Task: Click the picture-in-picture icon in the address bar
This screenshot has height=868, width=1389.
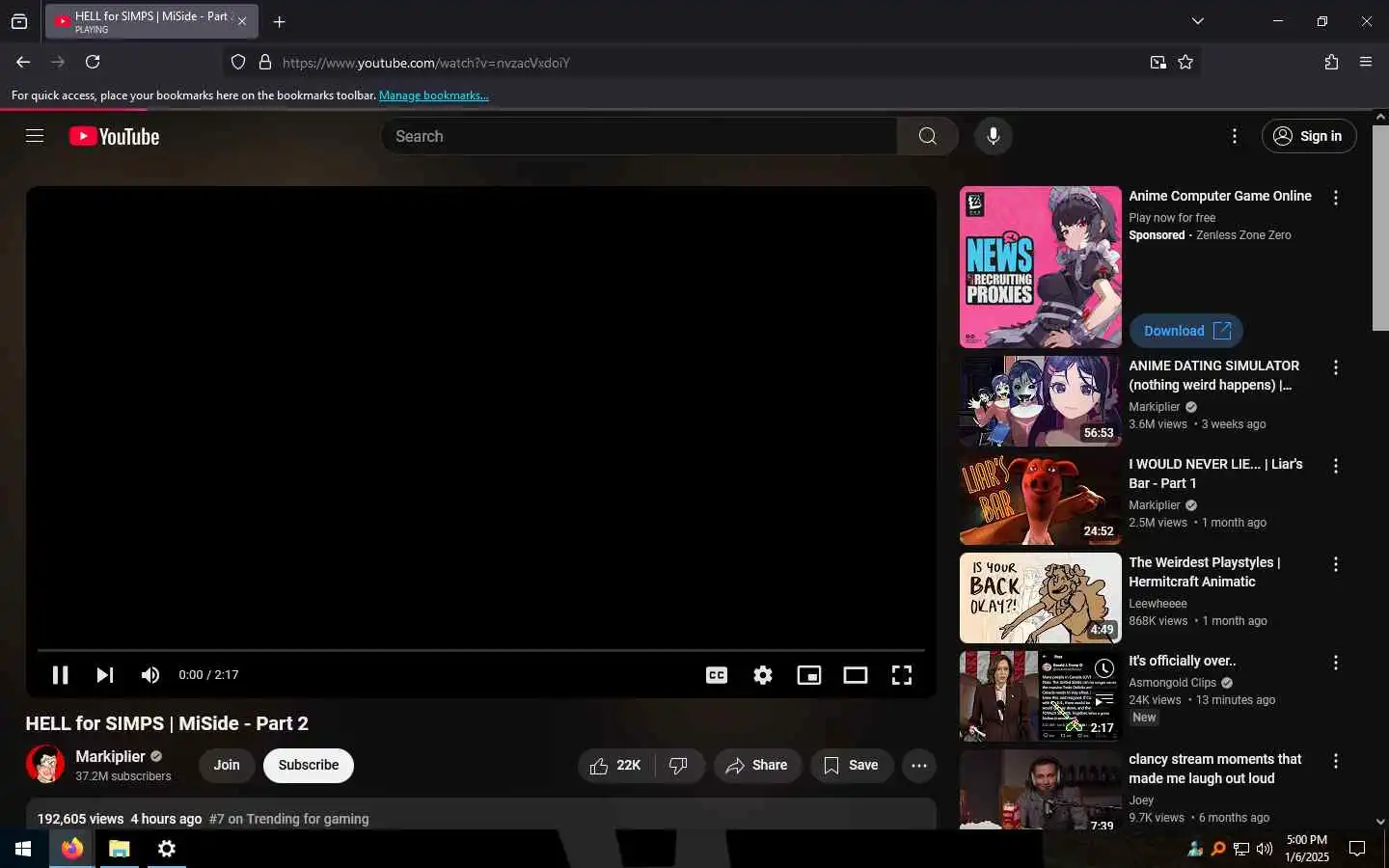Action: click(x=1157, y=63)
